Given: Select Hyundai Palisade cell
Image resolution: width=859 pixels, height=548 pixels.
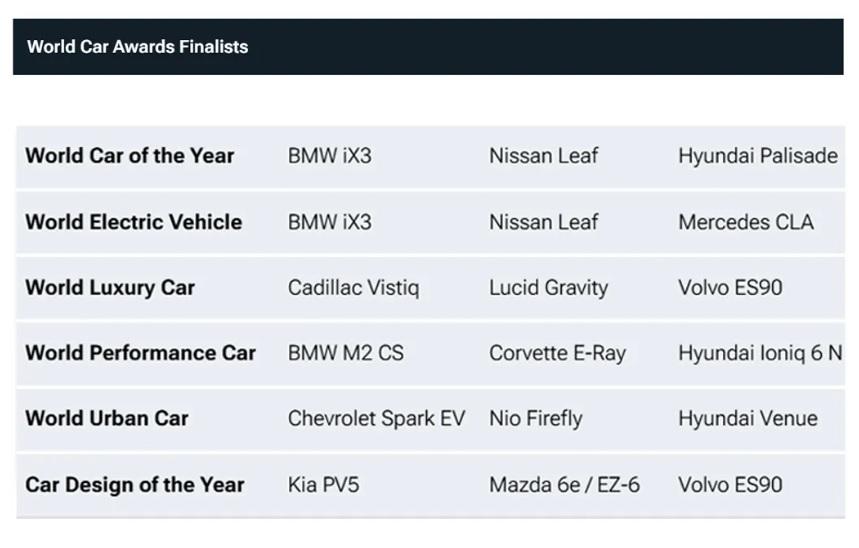Looking at the screenshot, I should pyautogui.click(x=758, y=156).
